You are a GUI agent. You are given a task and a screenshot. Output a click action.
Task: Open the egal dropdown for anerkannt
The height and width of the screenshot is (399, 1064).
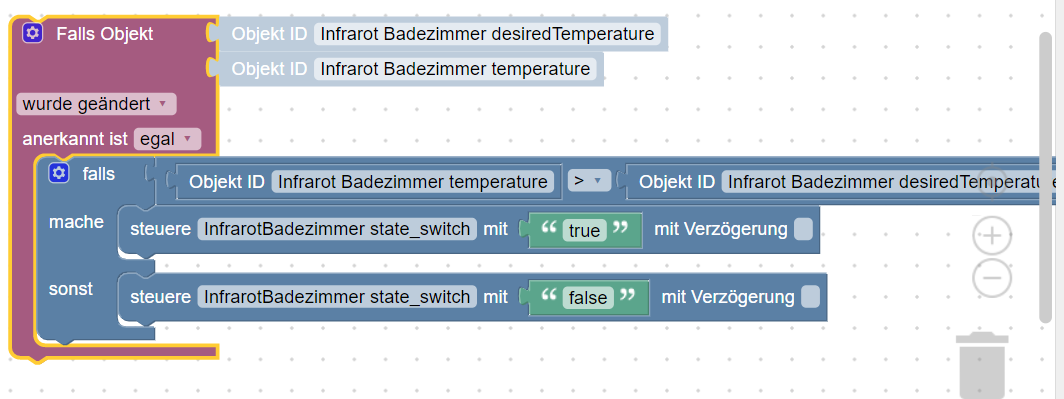tap(168, 139)
